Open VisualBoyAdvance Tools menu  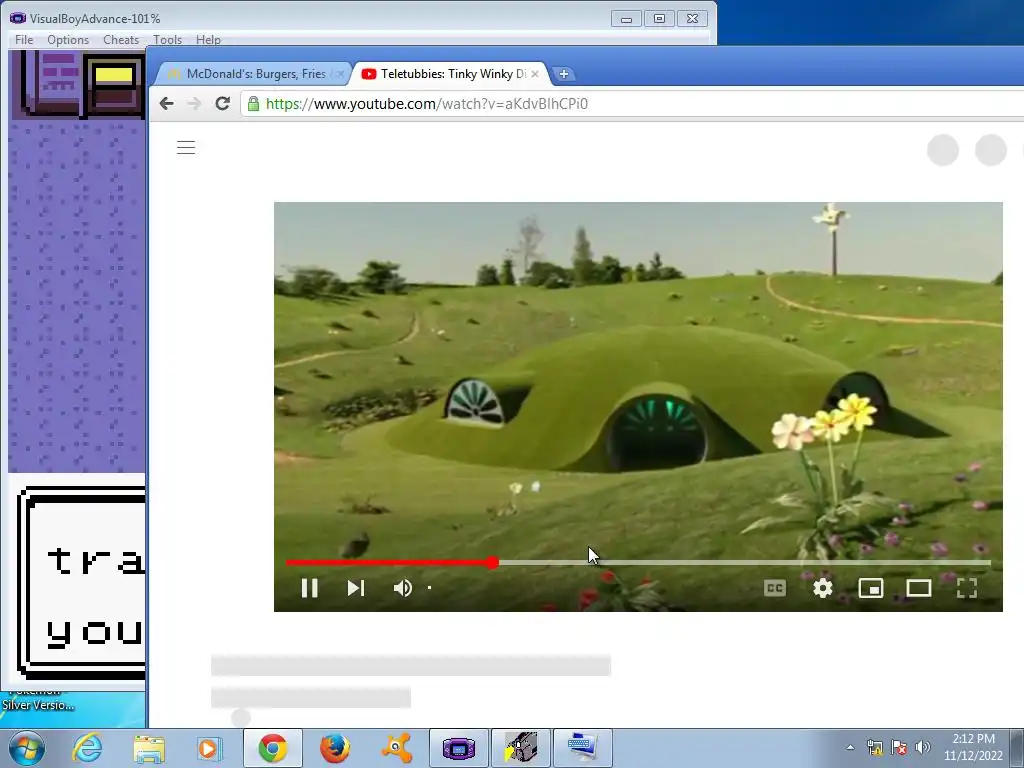coord(167,40)
